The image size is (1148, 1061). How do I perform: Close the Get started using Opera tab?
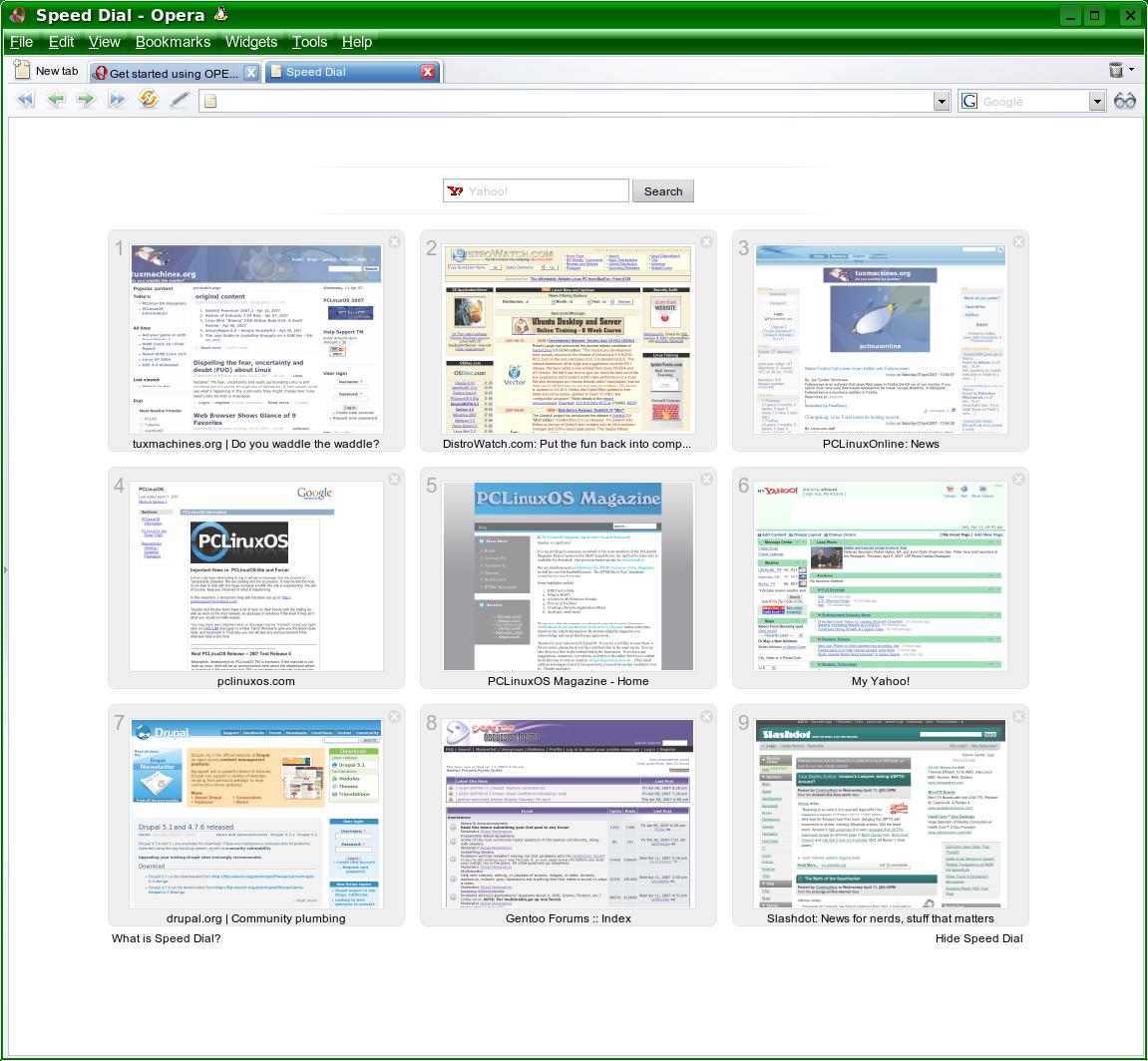(x=251, y=73)
